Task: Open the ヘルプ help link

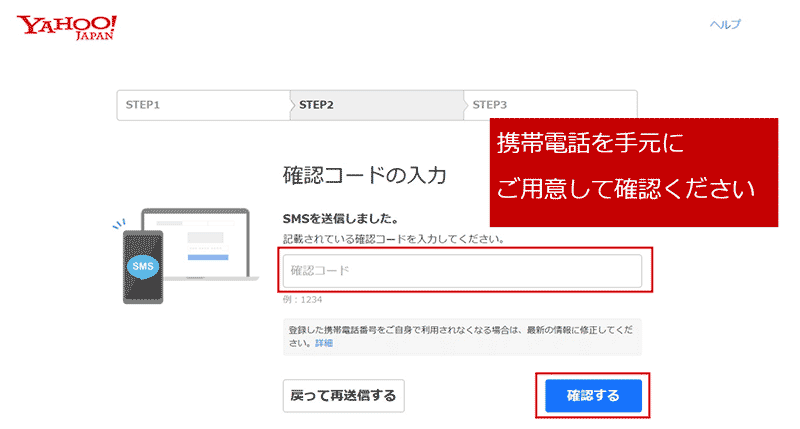Action: coord(725,24)
